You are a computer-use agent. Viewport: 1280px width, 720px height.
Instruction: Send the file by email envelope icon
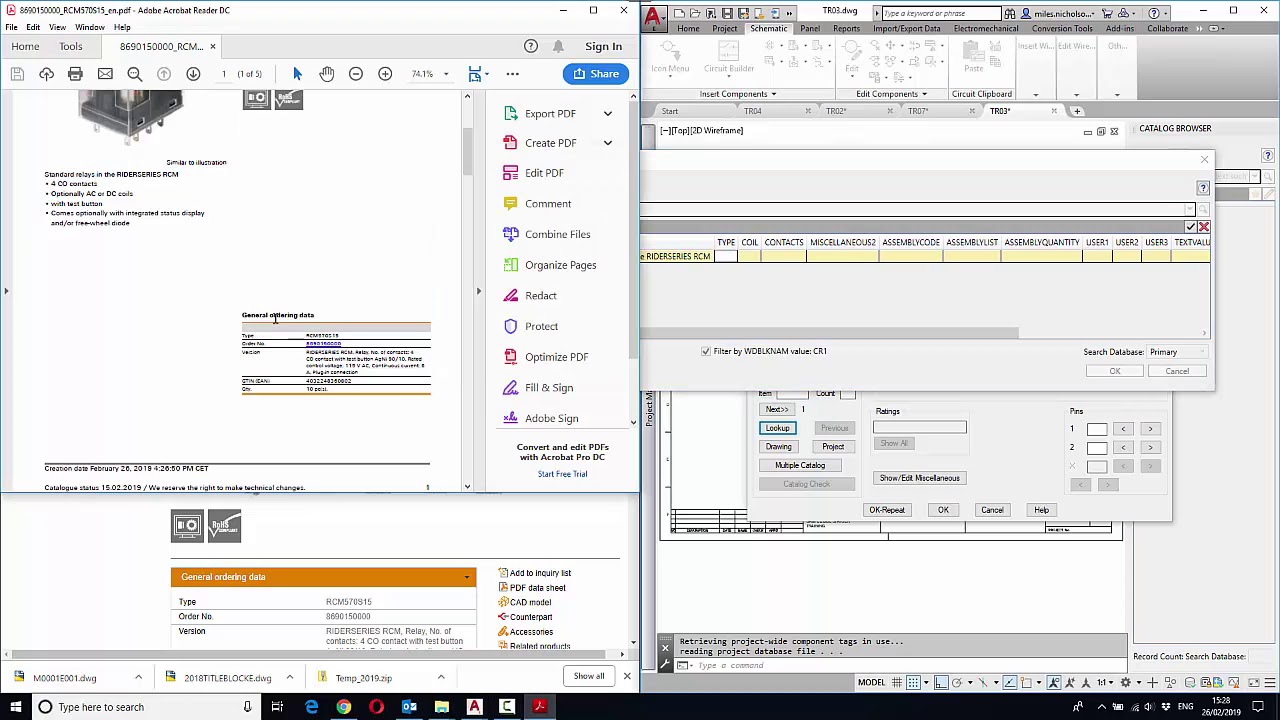105,74
